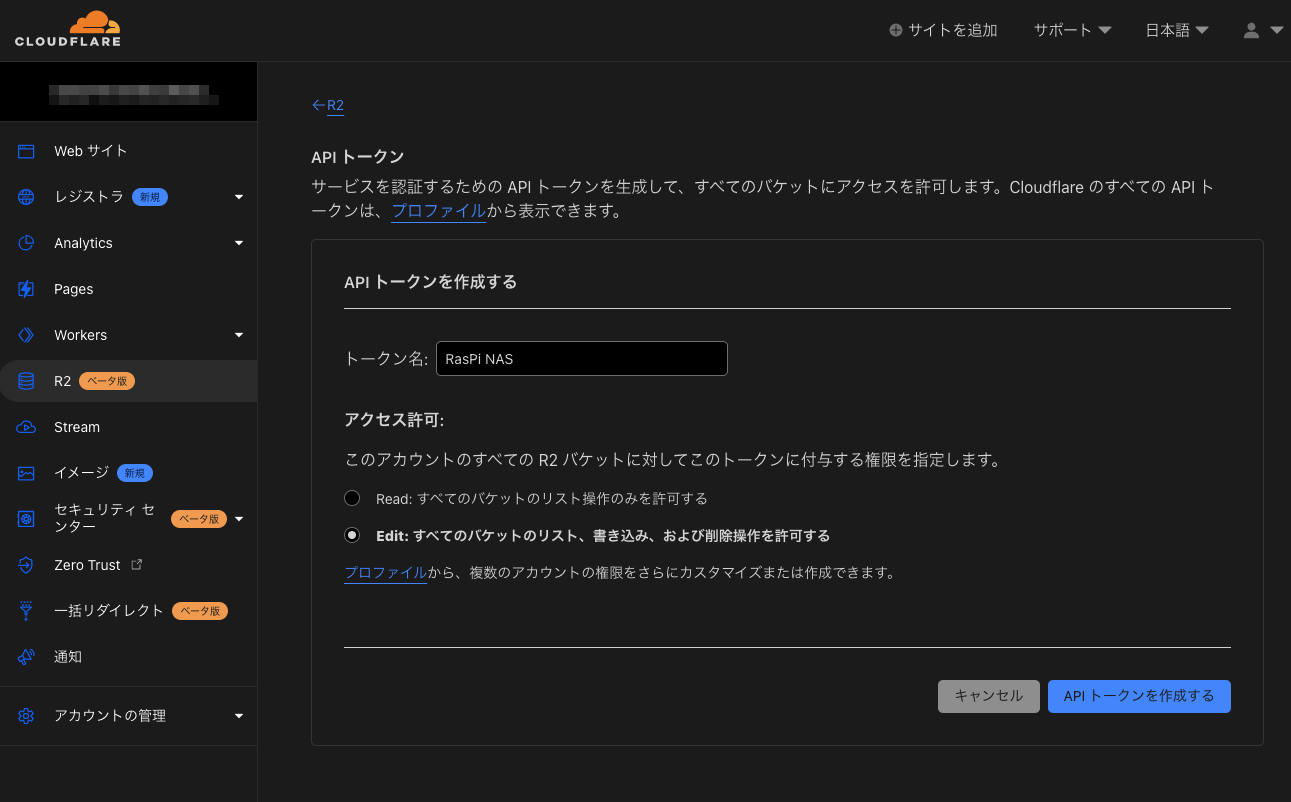Click the 一括リダイレクト ベータ版 badge
The height and width of the screenshot is (802, 1291).
200,611
